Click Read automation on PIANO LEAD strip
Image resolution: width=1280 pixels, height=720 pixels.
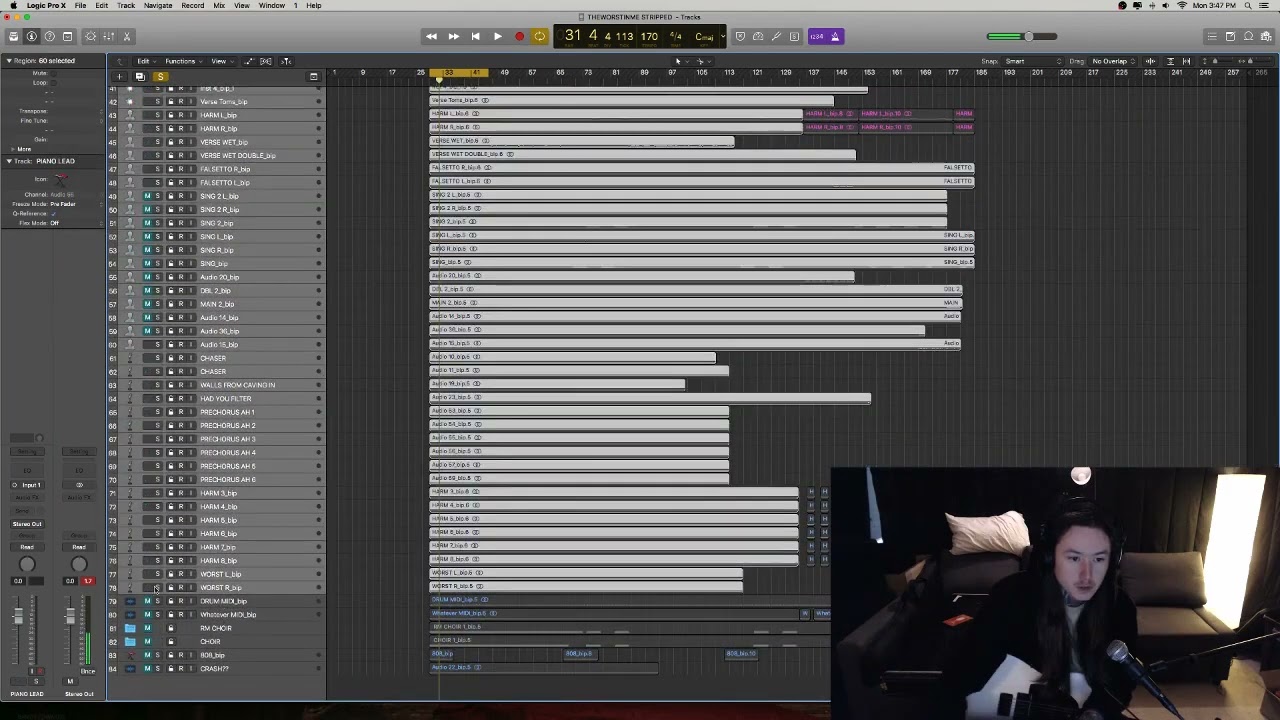[27, 547]
